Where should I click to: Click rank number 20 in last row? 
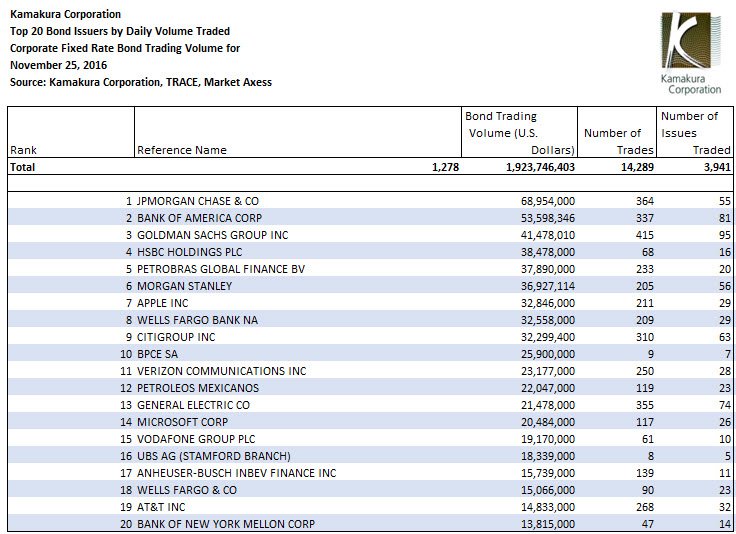coord(126,524)
